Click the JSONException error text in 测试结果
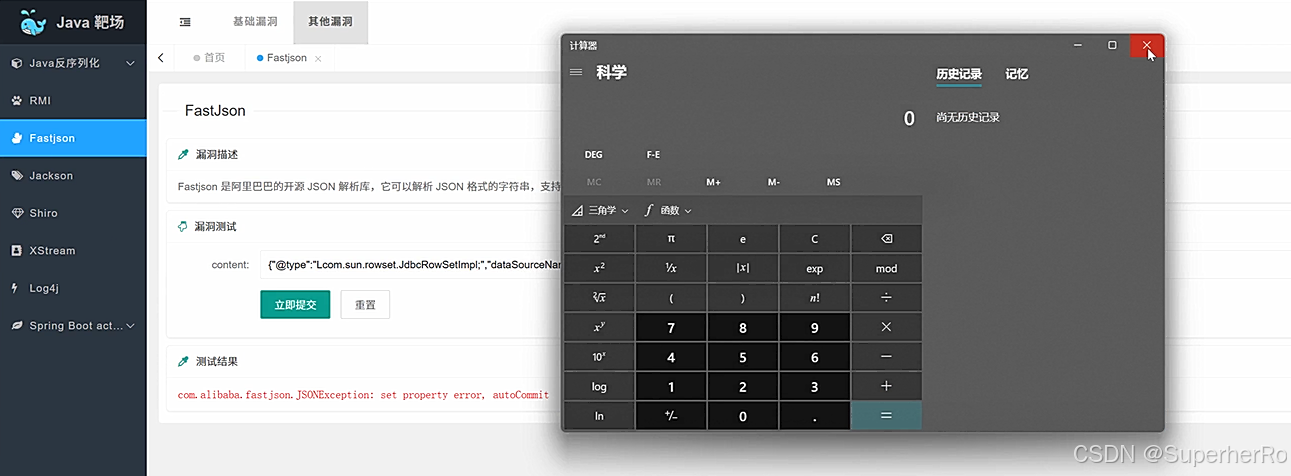Screen dimensions: 1291x476 pyautogui.click(x=364, y=395)
